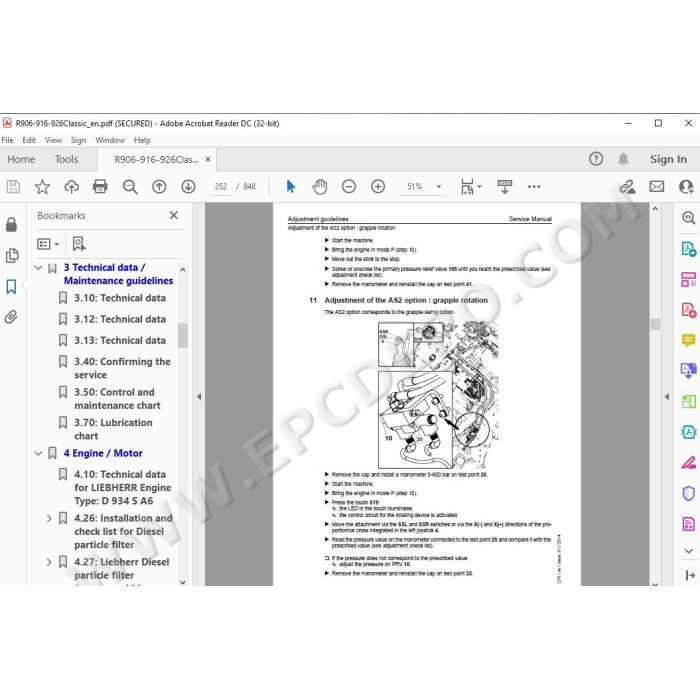Upload file to cloud icon
Image resolution: width=700 pixels, height=700 pixels.
tap(71, 186)
